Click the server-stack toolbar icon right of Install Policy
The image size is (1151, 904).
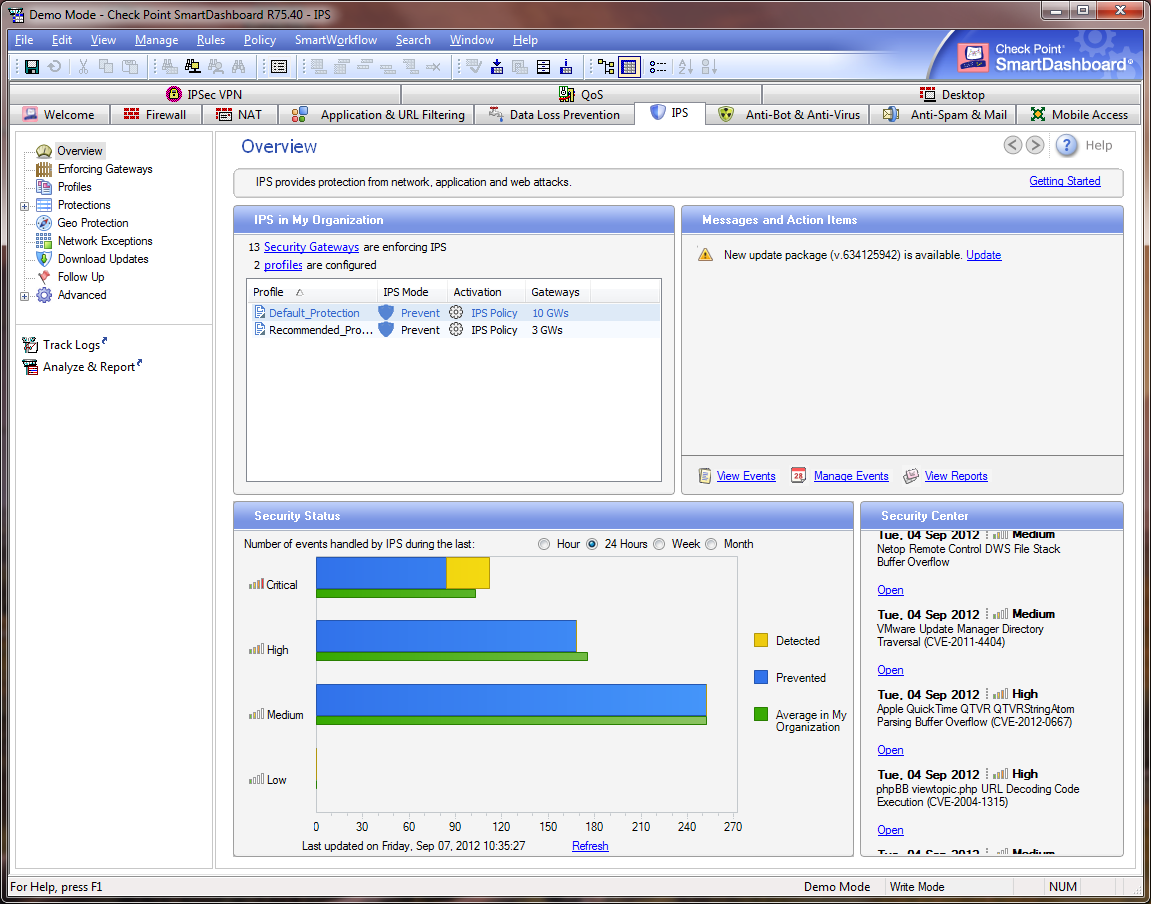tap(543, 67)
